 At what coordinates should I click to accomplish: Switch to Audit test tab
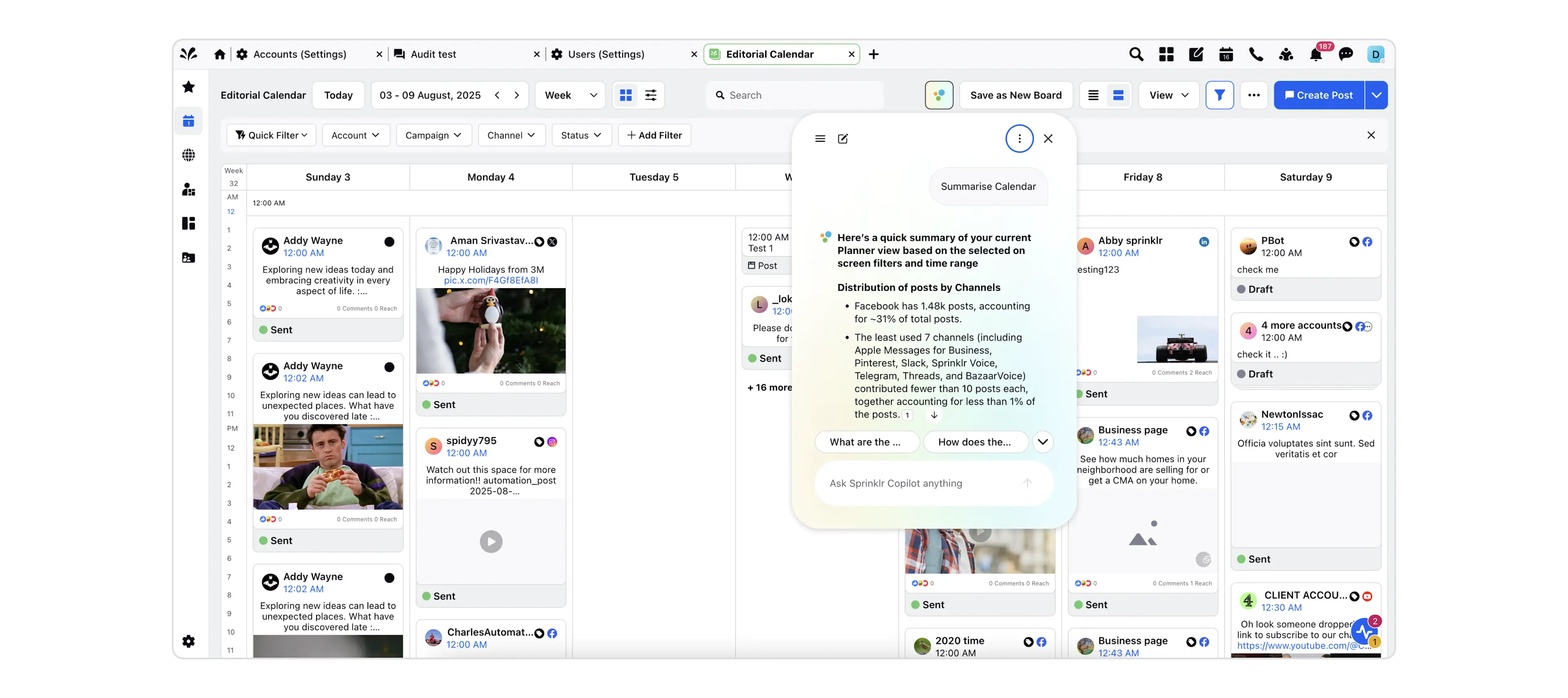point(433,54)
